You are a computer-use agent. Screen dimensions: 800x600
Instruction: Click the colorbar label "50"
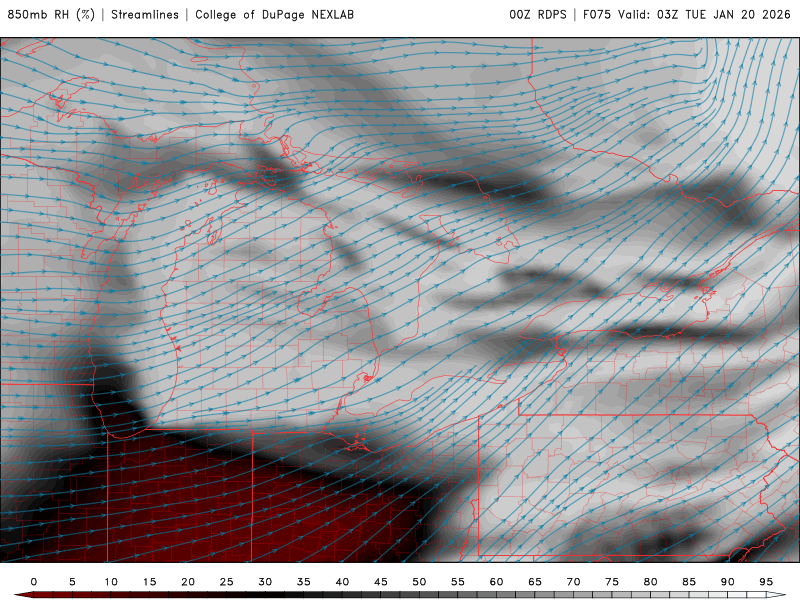tap(419, 582)
